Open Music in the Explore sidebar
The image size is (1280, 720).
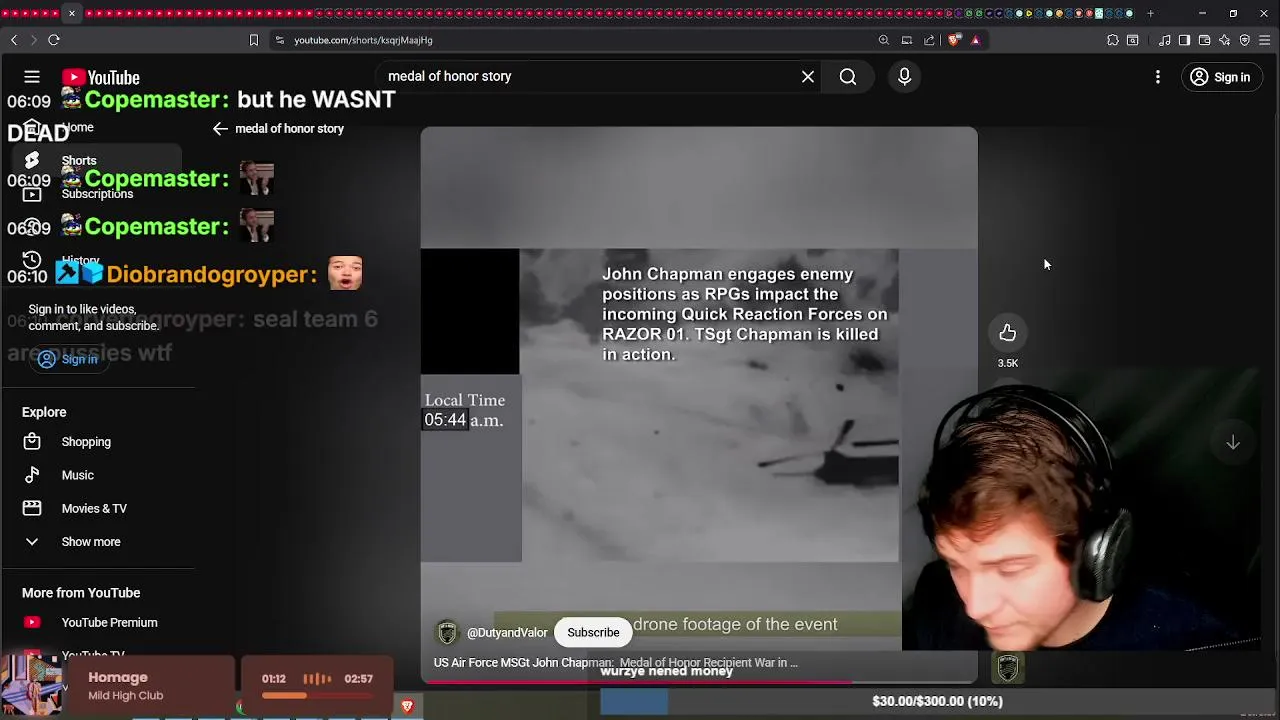tap(77, 475)
